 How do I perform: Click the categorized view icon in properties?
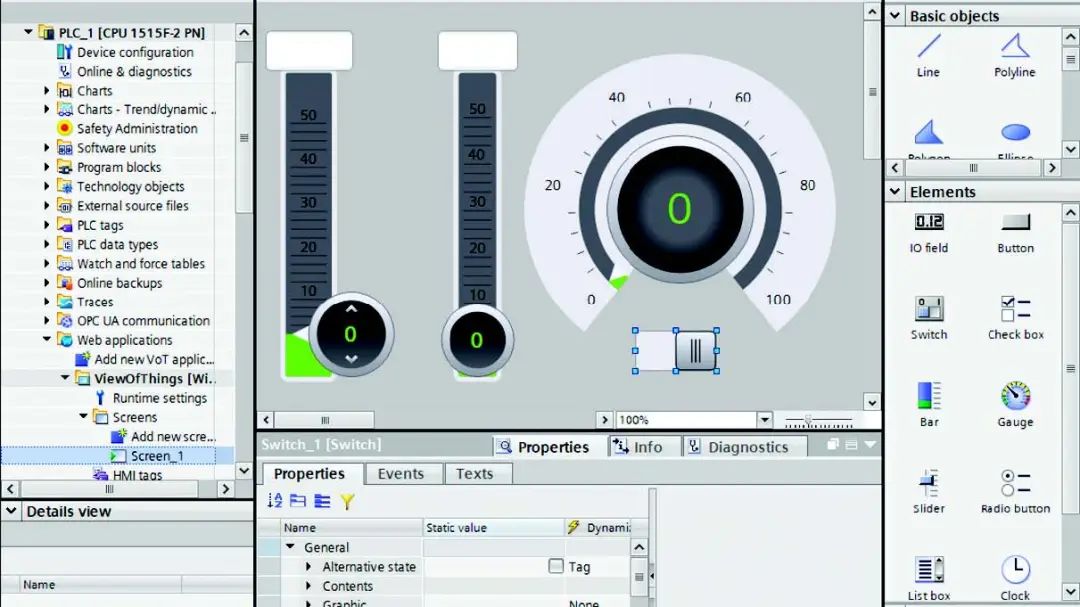(298, 501)
